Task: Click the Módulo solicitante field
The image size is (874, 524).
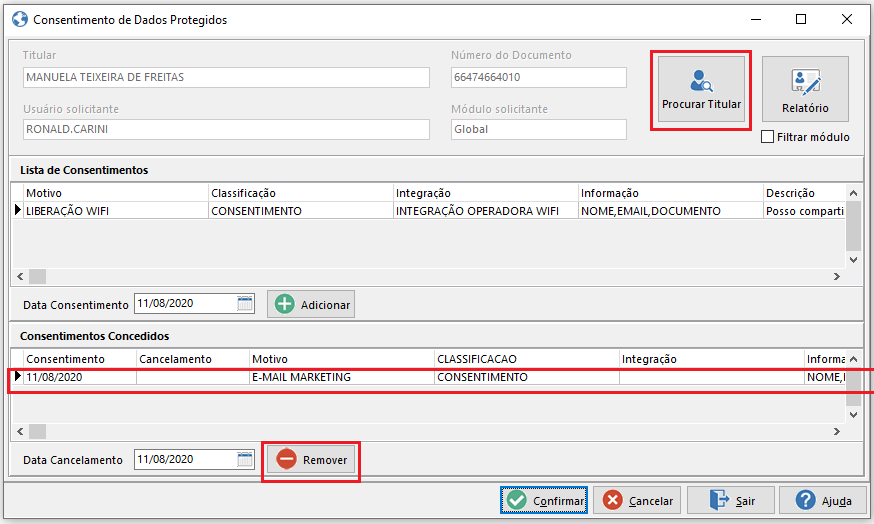Action: (538, 129)
